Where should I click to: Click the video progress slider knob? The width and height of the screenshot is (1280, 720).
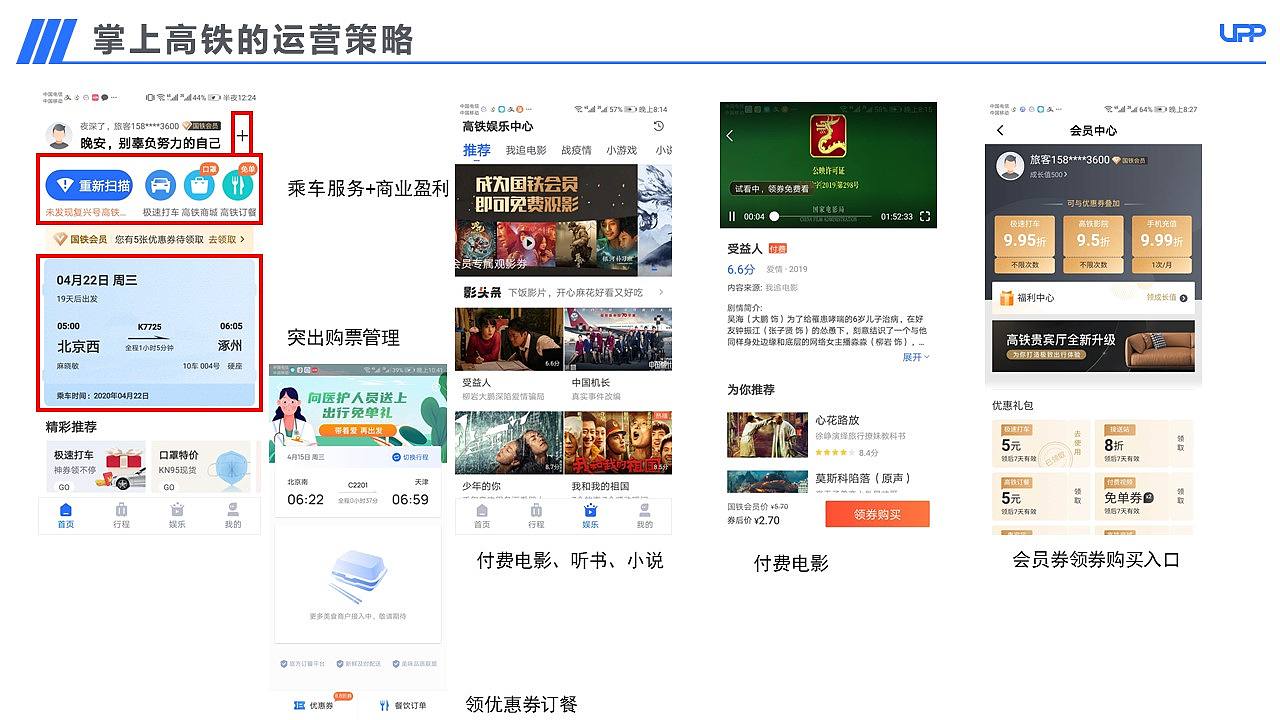tap(774, 216)
